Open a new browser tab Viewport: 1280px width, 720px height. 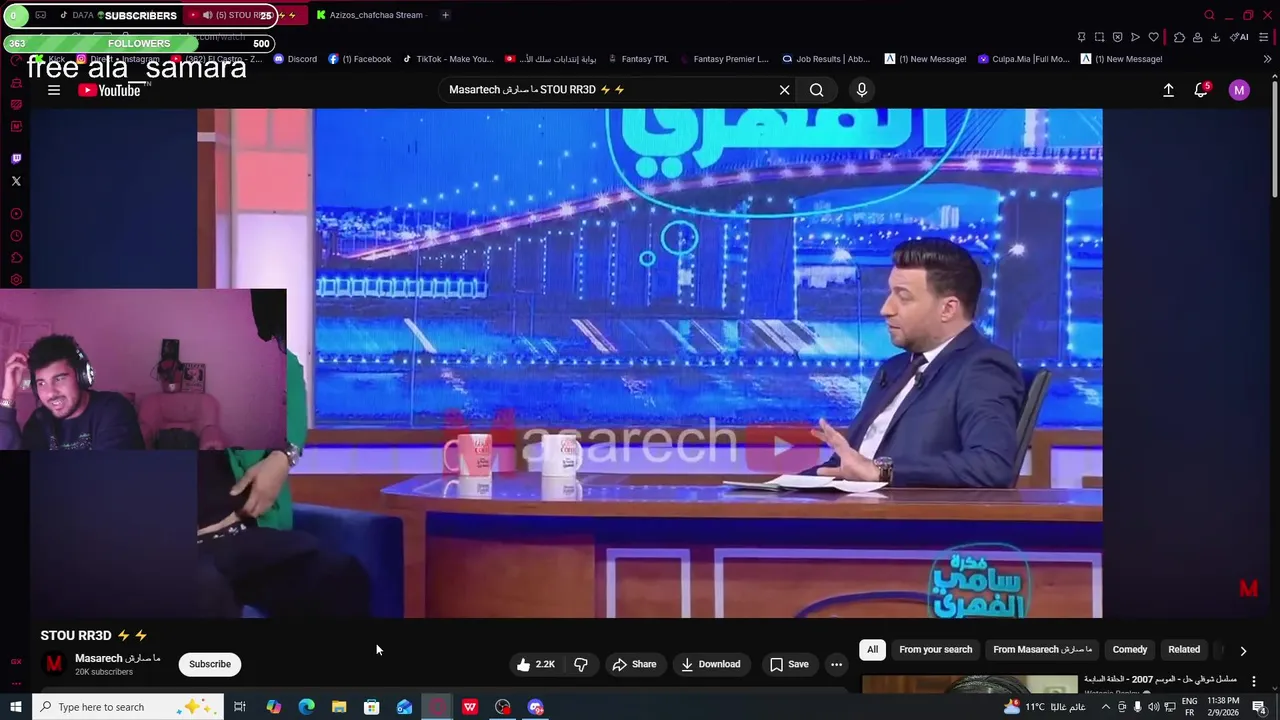tap(445, 15)
